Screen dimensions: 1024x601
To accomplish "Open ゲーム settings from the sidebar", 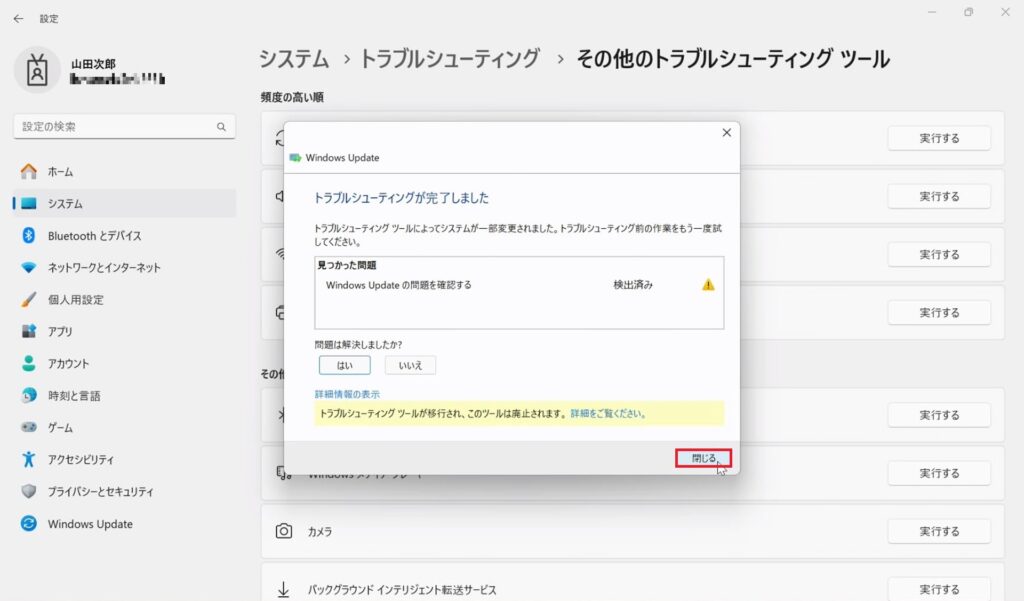I will pos(124,428).
